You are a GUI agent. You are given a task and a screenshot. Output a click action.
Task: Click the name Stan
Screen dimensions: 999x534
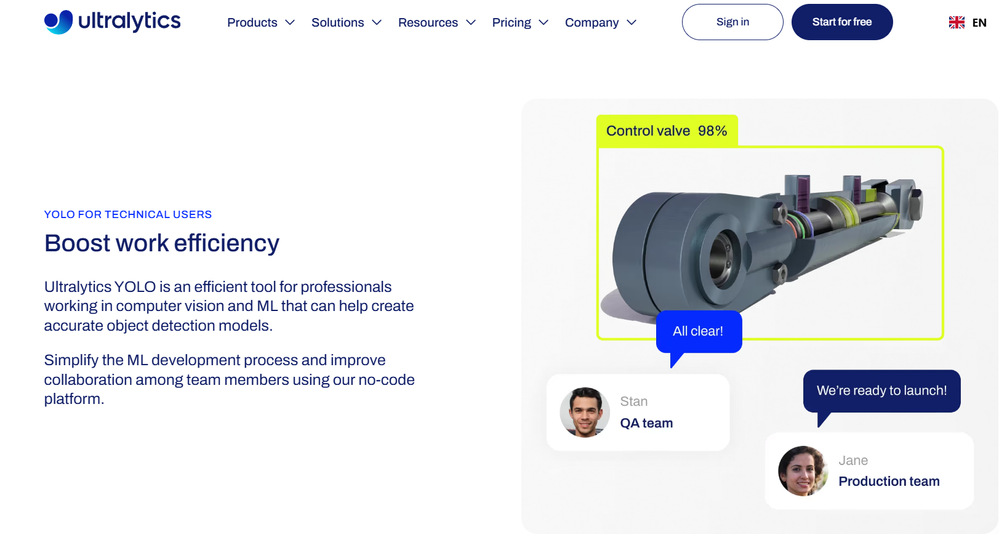(633, 401)
